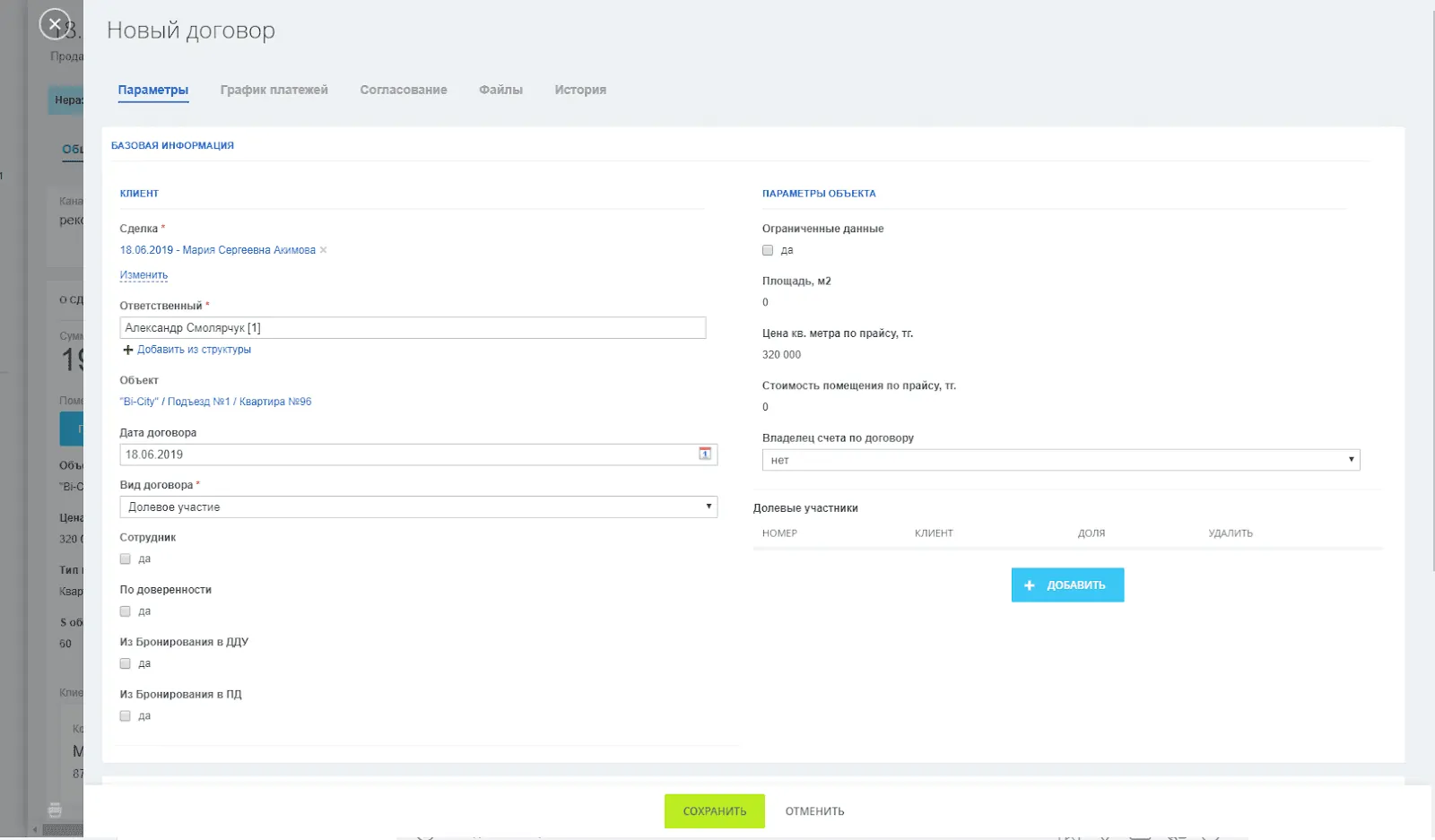Viewport: 1435px width, 840px height.
Task: Enable the По доверенности checkbox
Action: [x=126, y=611]
